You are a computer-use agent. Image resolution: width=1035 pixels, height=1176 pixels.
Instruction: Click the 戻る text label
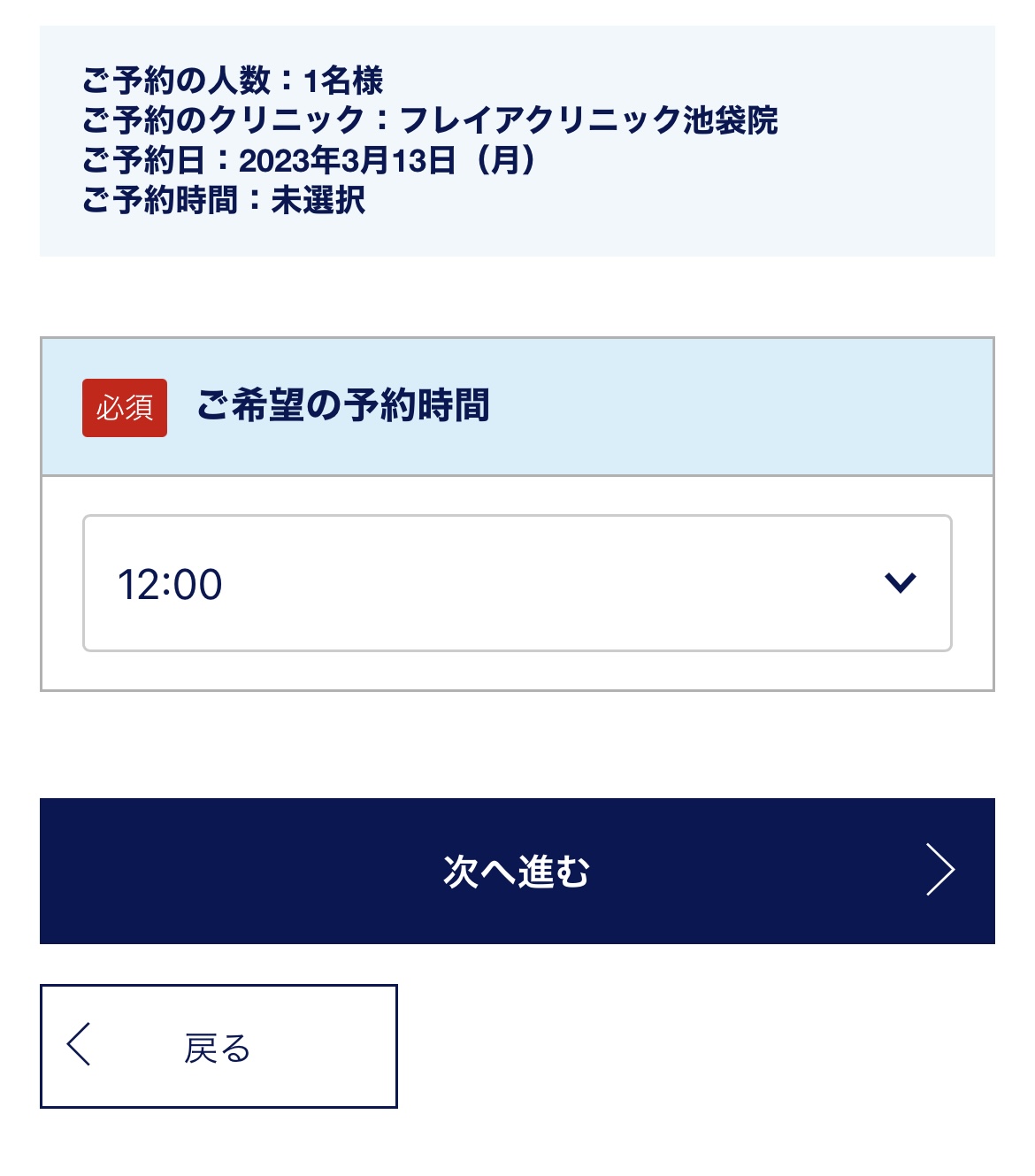[218, 1049]
